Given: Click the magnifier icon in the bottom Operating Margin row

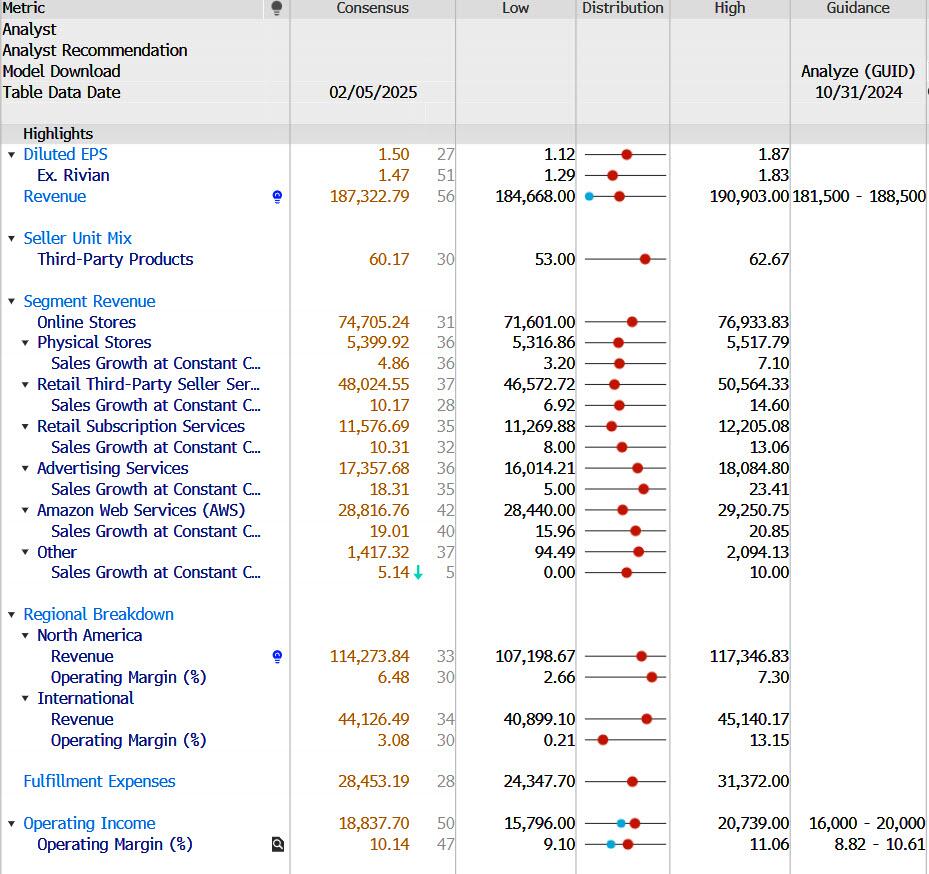Looking at the screenshot, I should click(x=278, y=845).
